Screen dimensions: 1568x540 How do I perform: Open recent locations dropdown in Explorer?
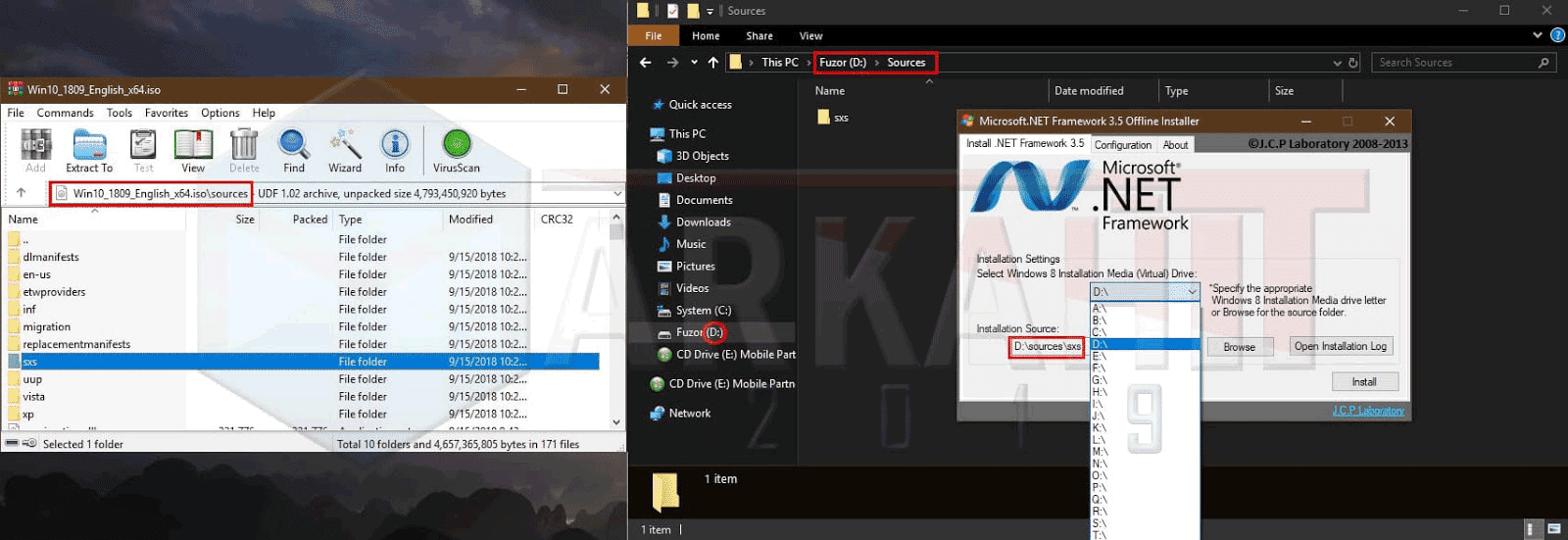694,63
